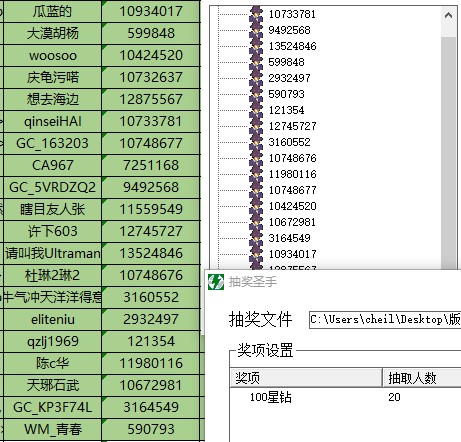Click the user icon beside 10733781
This screenshot has height=442, width=461.
coord(256,14)
